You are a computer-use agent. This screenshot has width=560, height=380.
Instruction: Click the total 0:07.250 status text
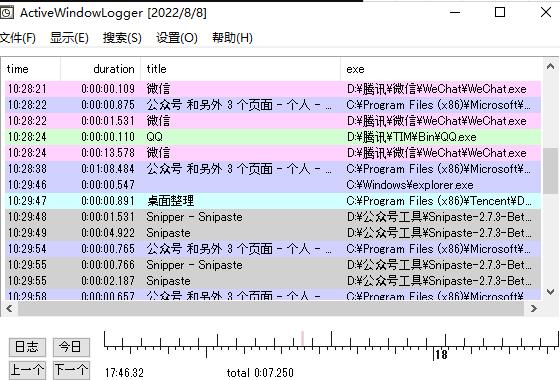[x=260, y=373]
